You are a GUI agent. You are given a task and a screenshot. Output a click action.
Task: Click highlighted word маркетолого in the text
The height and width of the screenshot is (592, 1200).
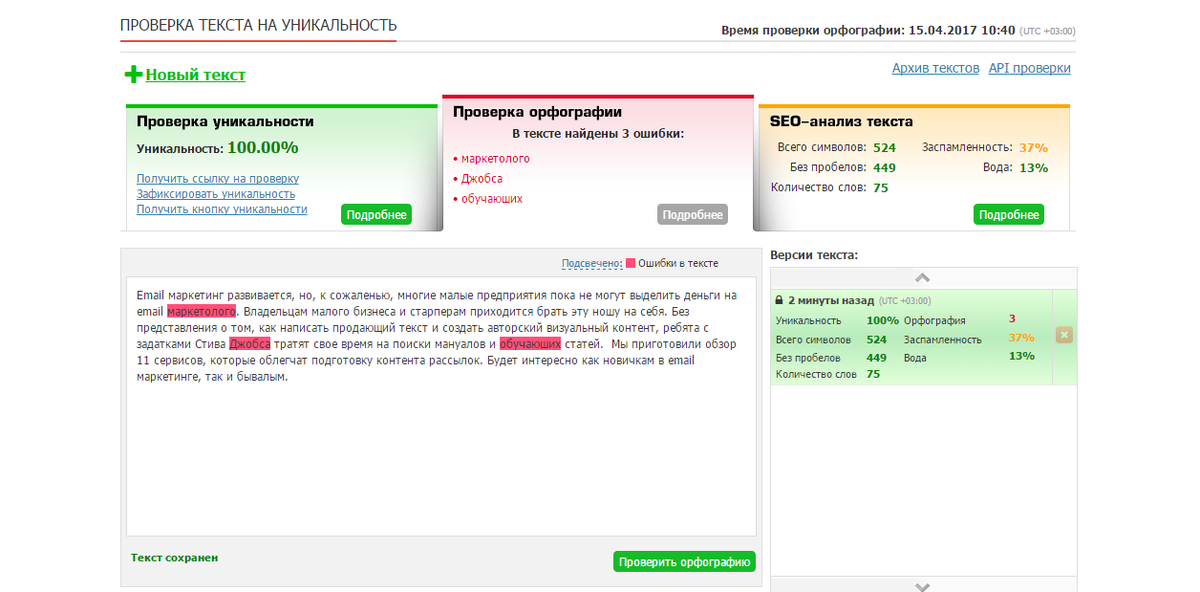point(201,311)
